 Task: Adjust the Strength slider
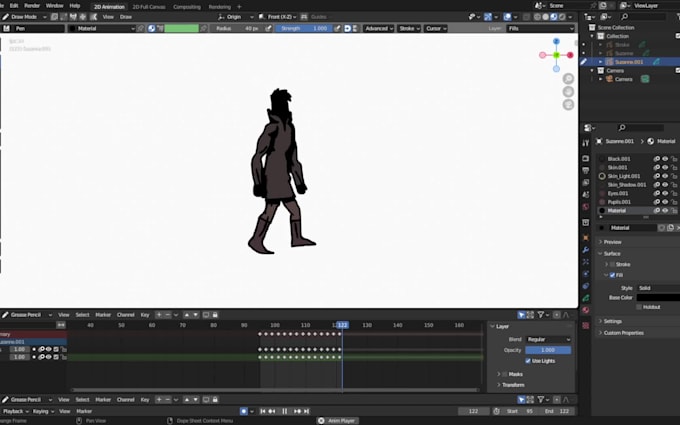click(304, 28)
